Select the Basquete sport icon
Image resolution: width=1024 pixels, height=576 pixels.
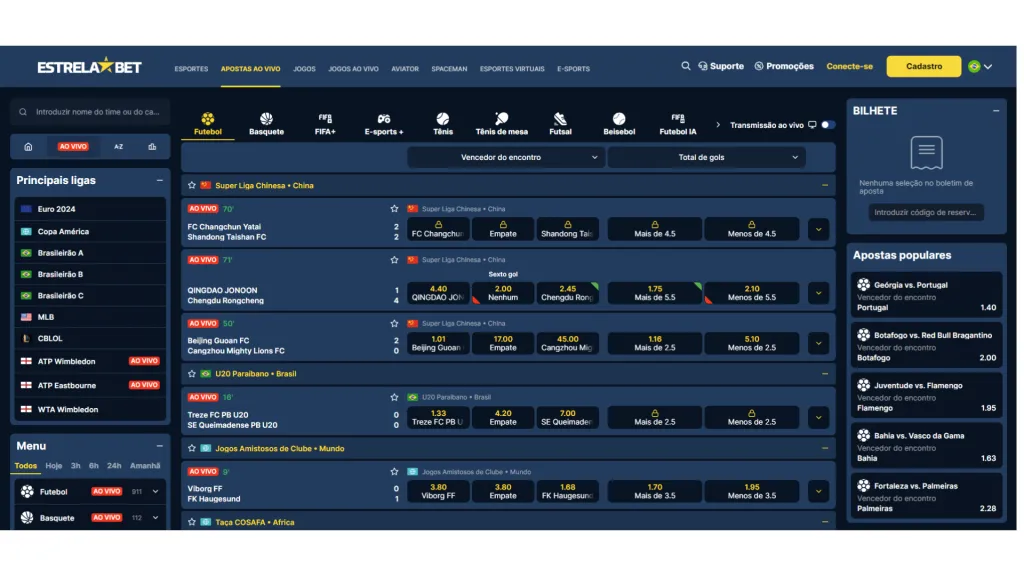tap(266, 124)
